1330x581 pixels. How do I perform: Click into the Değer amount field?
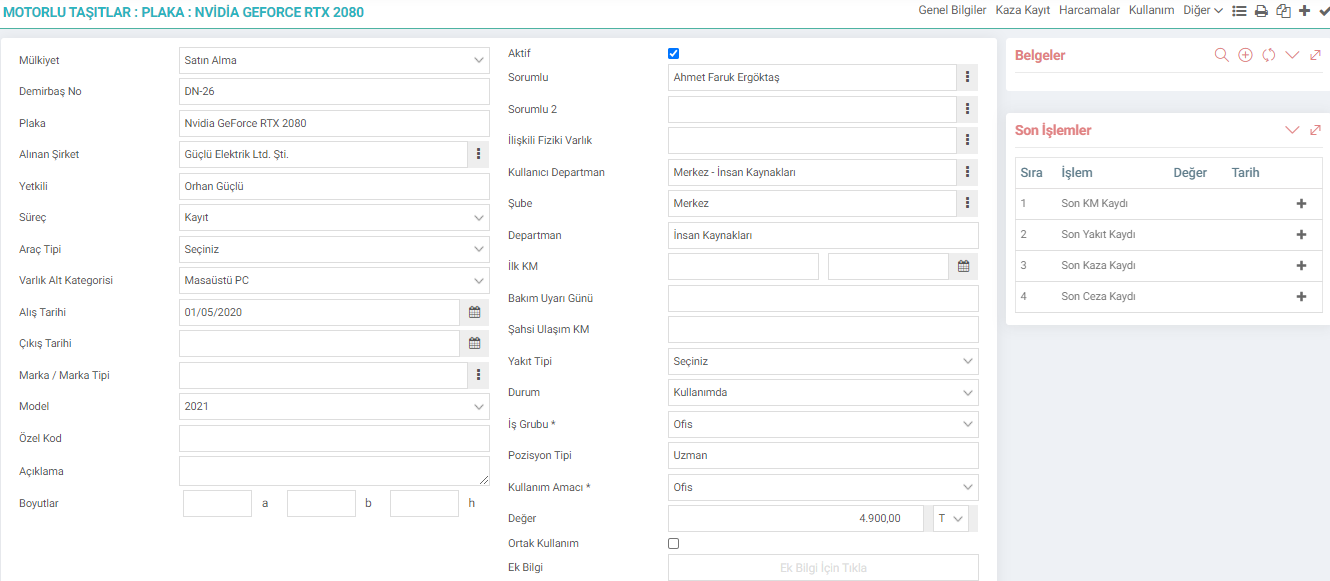(795, 518)
